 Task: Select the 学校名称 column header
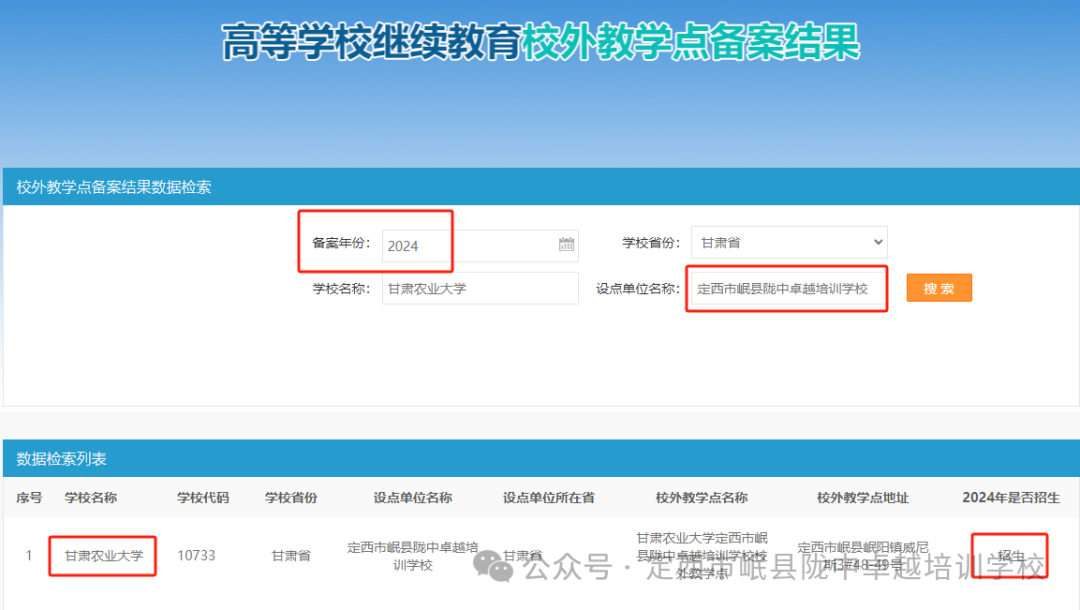pos(91,498)
